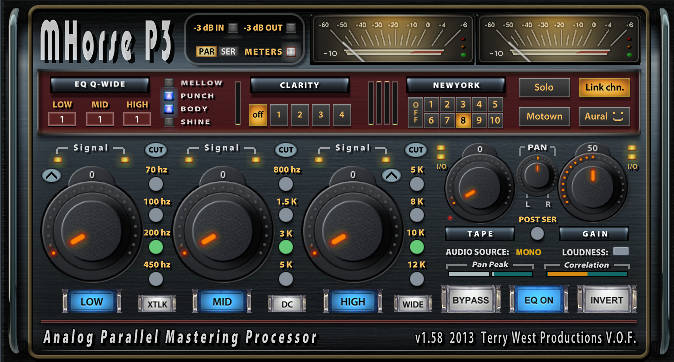
Task: Click the PAN knob
Action: coord(537,175)
